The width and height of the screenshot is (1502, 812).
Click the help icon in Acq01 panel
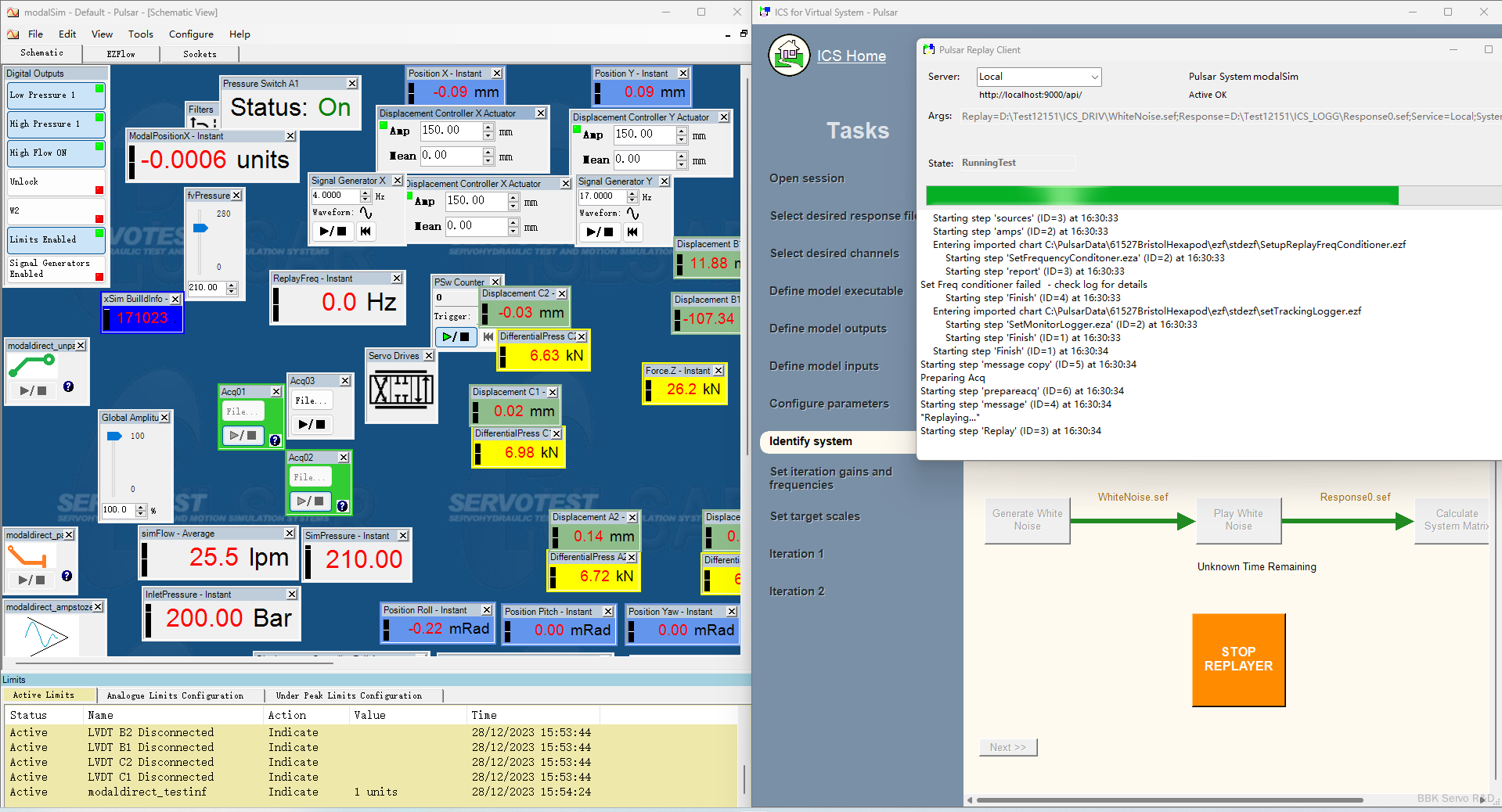tap(275, 440)
